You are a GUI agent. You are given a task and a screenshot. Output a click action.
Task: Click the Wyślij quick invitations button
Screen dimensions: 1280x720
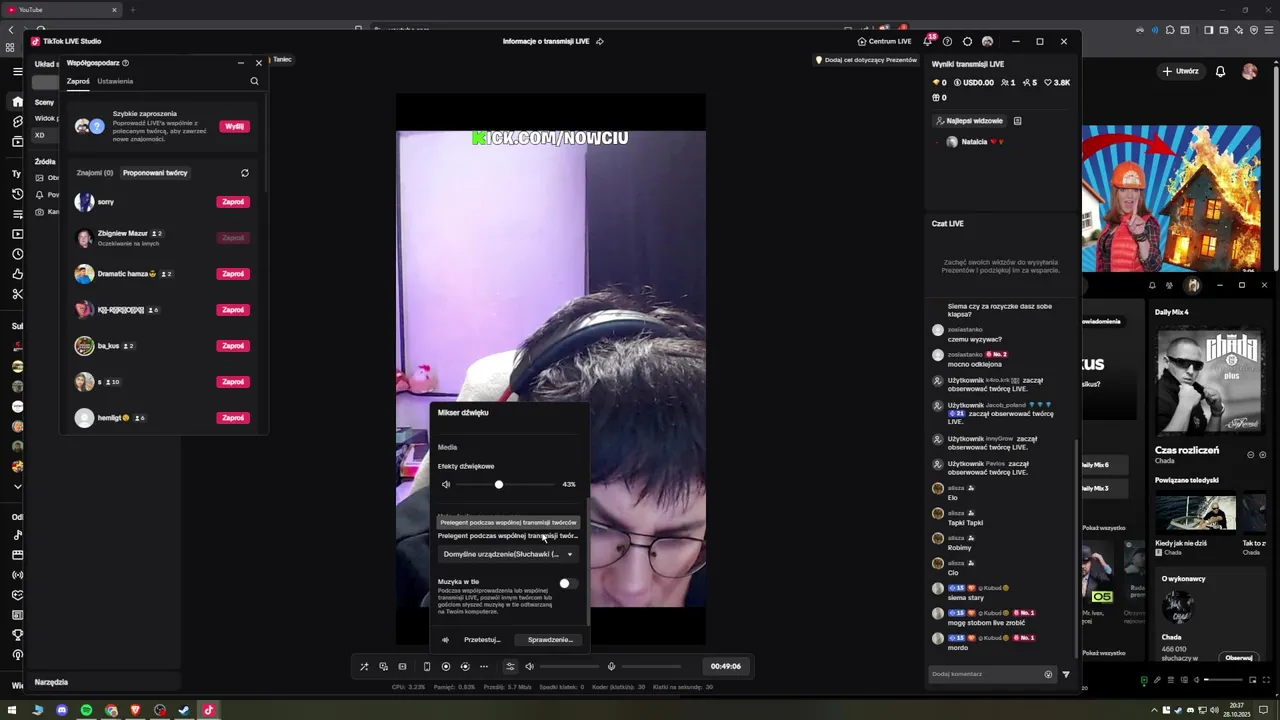234,126
